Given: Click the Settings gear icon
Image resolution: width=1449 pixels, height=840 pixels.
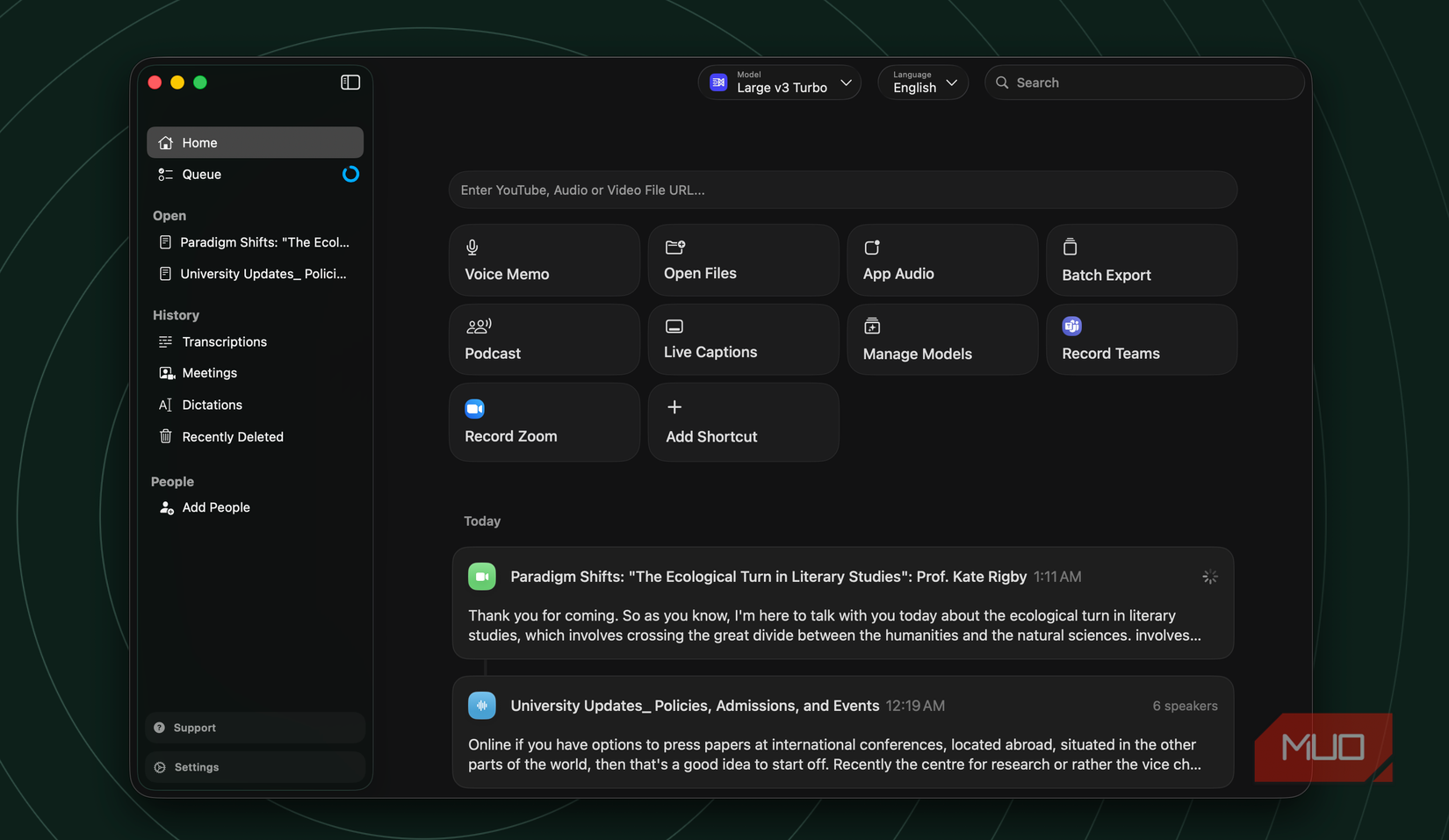Looking at the screenshot, I should coord(160,767).
